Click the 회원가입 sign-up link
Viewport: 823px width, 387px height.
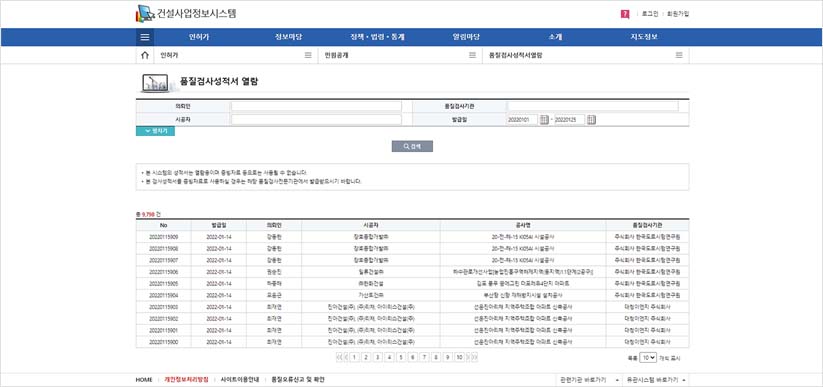click(x=678, y=14)
